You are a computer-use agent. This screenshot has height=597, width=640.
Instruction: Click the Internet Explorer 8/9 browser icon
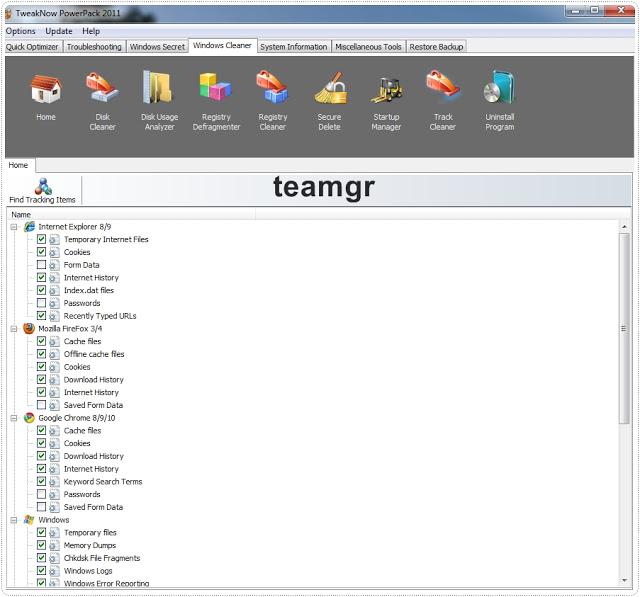click(x=29, y=227)
